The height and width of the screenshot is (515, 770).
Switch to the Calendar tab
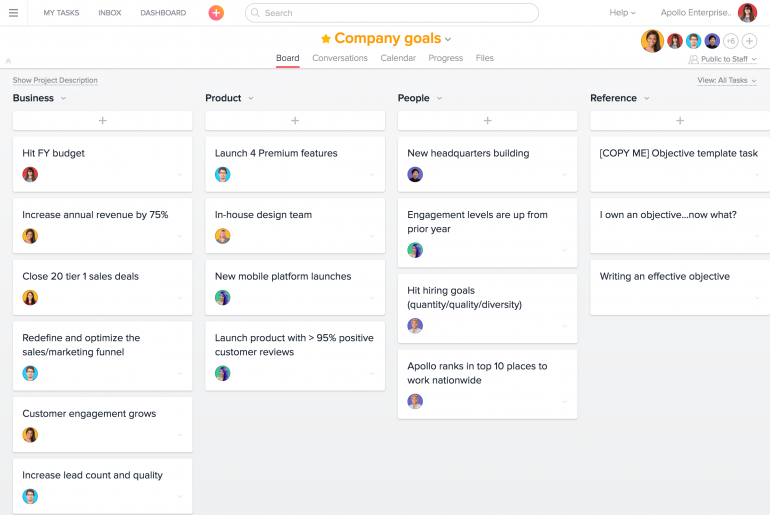pyautogui.click(x=398, y=58)
